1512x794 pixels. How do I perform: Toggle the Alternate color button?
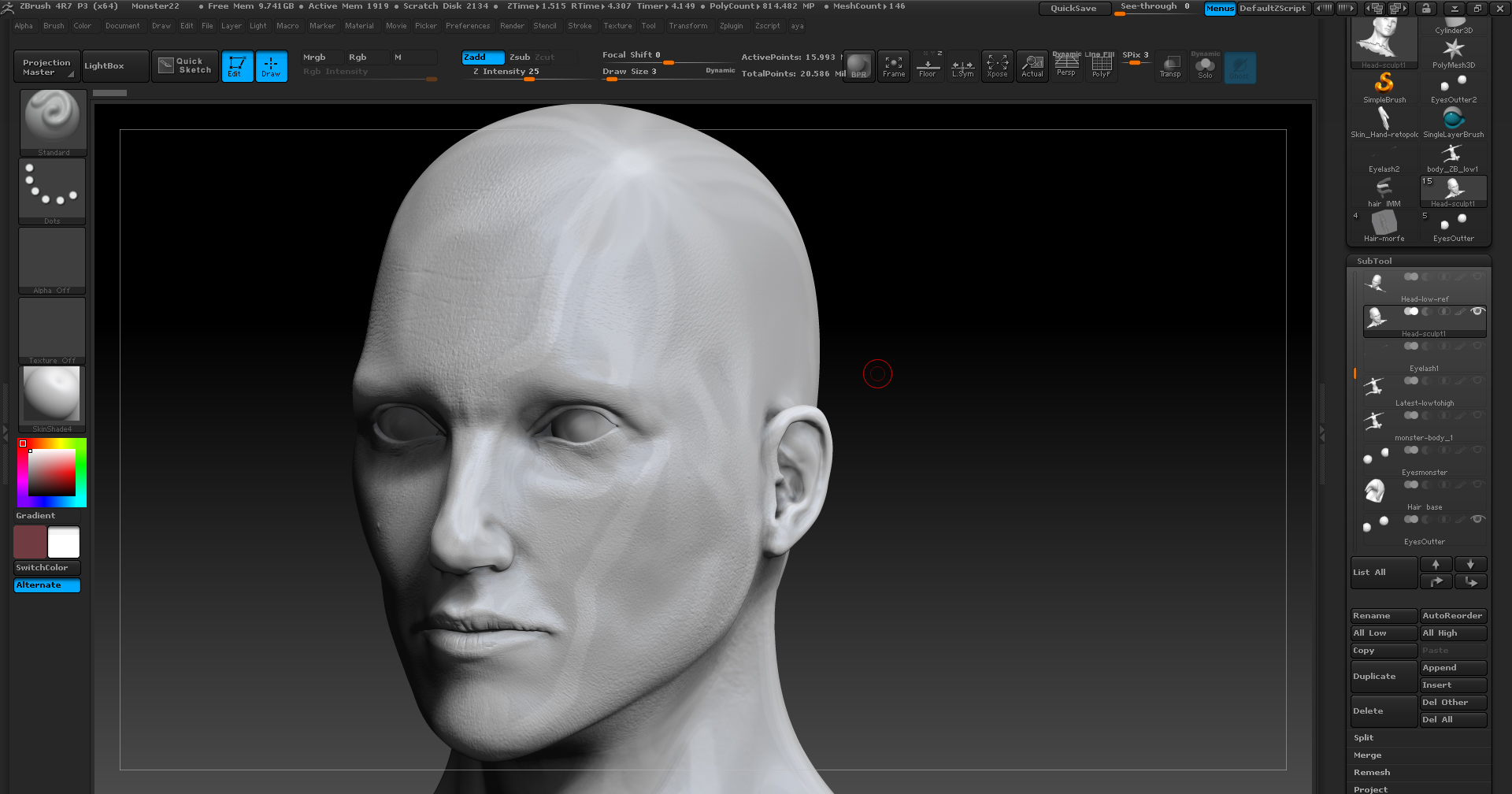pos(47,585)
